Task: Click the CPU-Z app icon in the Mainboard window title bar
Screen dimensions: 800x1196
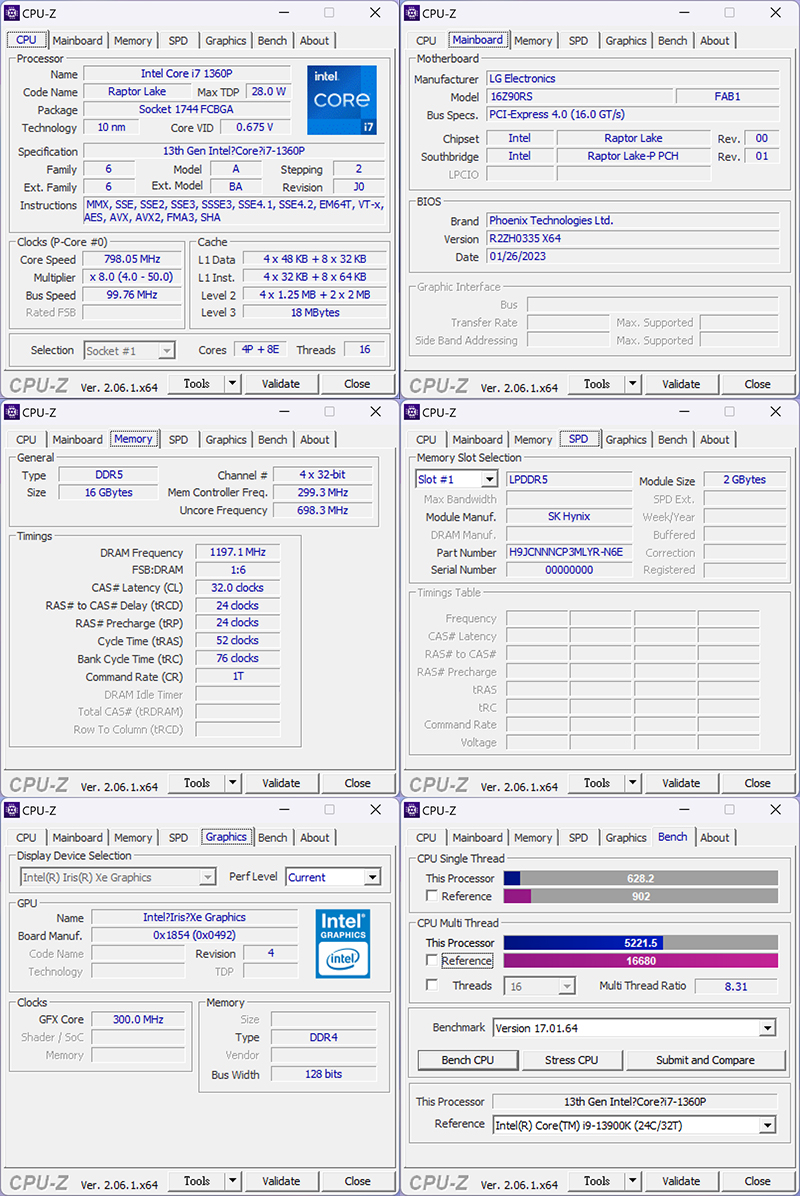Action: (x=412, y=13)
